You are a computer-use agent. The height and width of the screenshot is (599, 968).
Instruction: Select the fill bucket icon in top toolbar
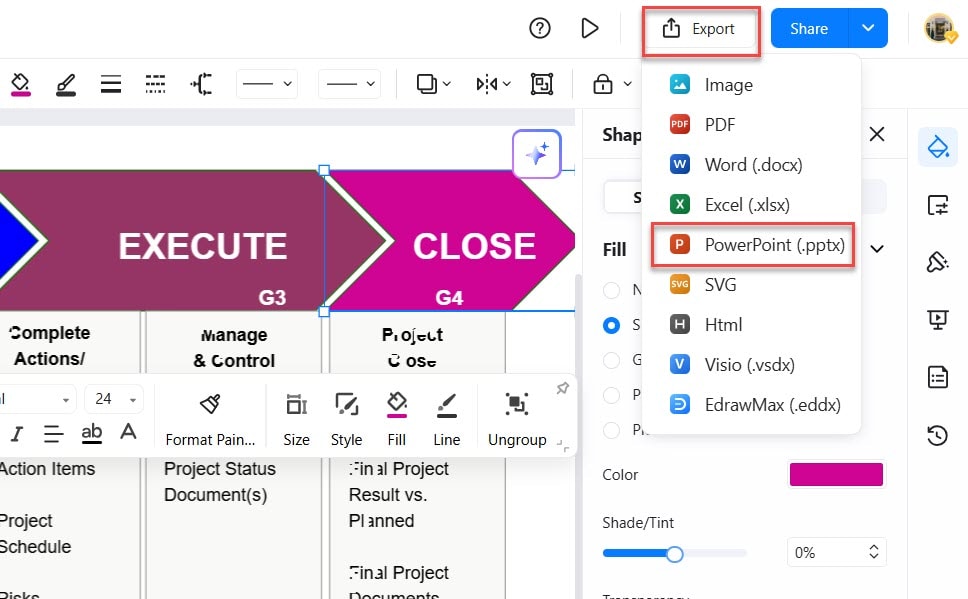tap(20, 84)
